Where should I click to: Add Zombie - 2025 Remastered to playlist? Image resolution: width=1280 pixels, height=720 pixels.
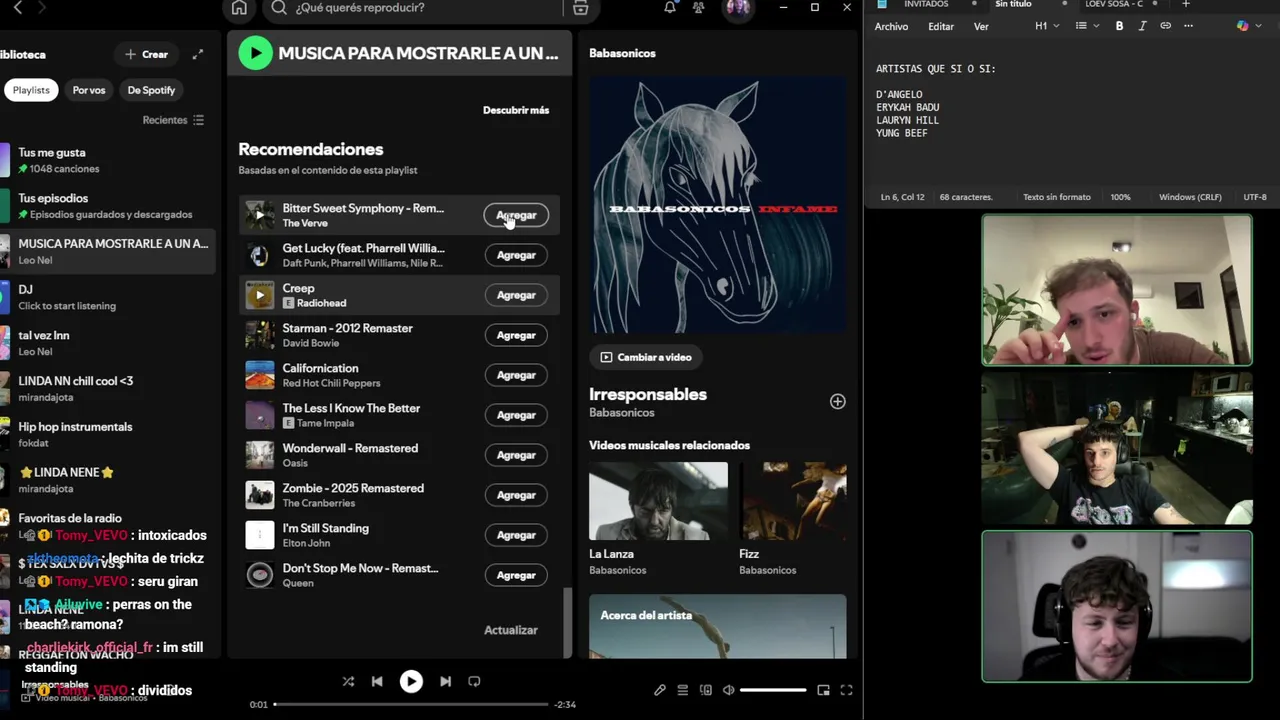point(516,495)
